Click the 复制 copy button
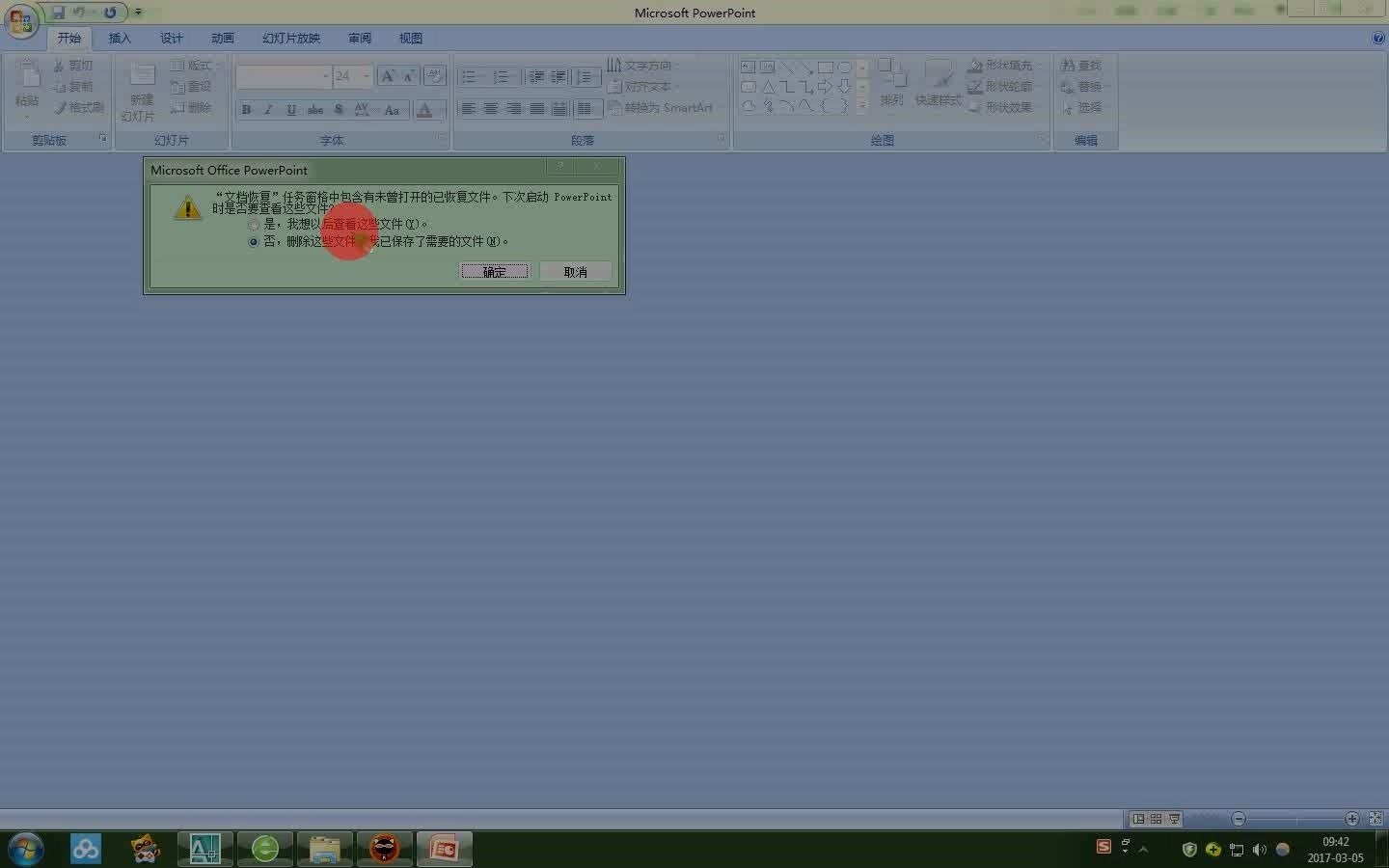Image resolution: width=1389 pixels, height=868 pixels. pos(73,87)
